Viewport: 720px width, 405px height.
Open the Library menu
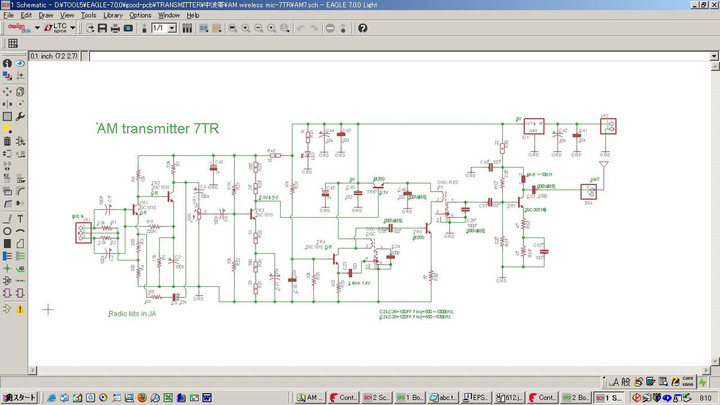pos(113,16)
